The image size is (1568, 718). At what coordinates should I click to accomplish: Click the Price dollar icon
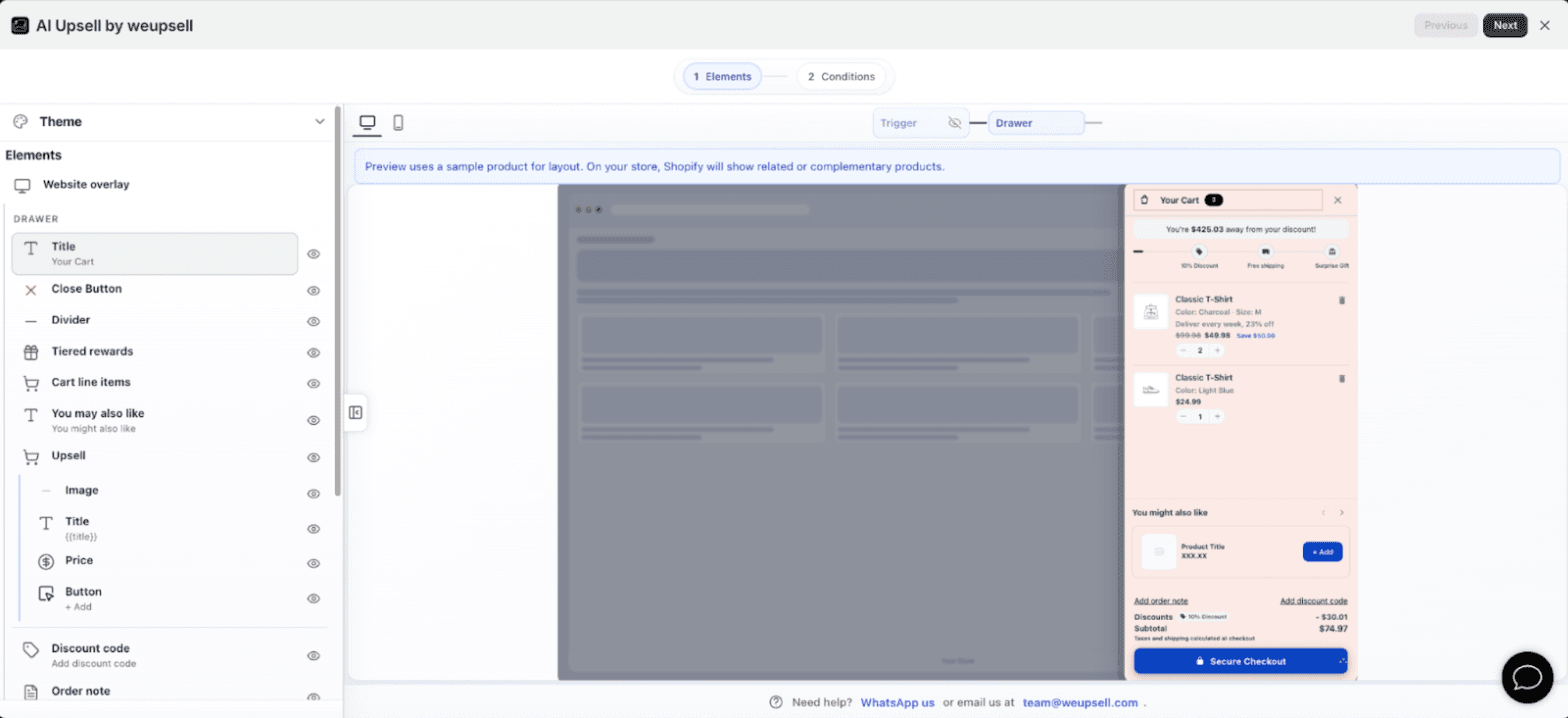46,561
